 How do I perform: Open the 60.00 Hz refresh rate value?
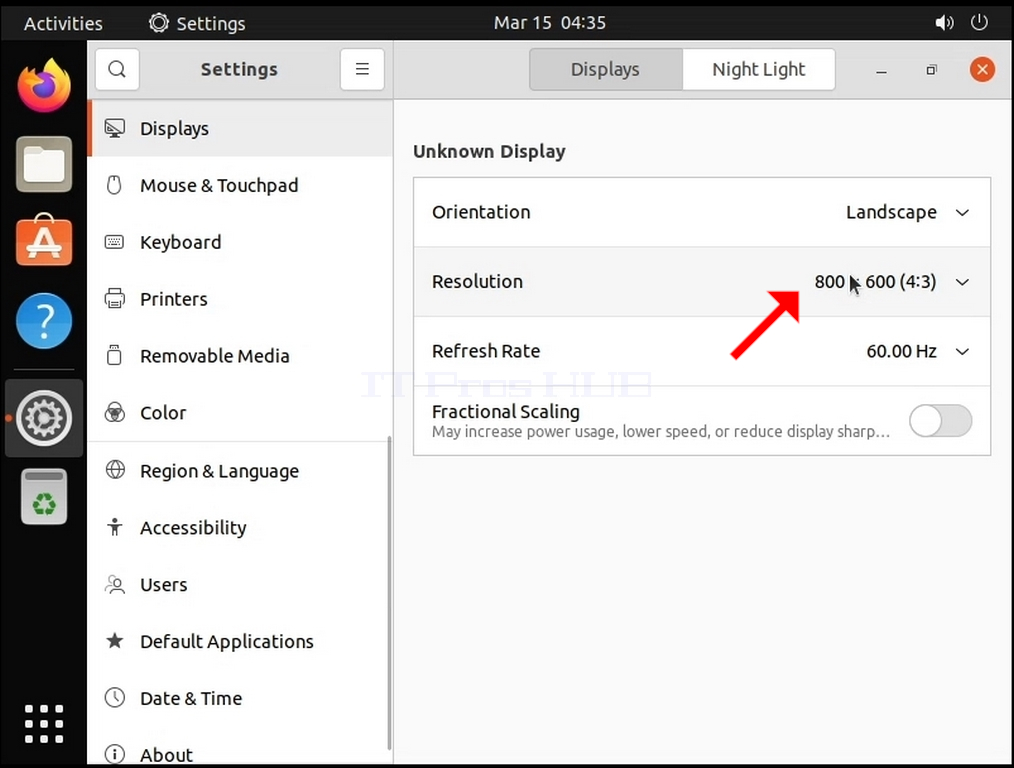pos(901,351)
